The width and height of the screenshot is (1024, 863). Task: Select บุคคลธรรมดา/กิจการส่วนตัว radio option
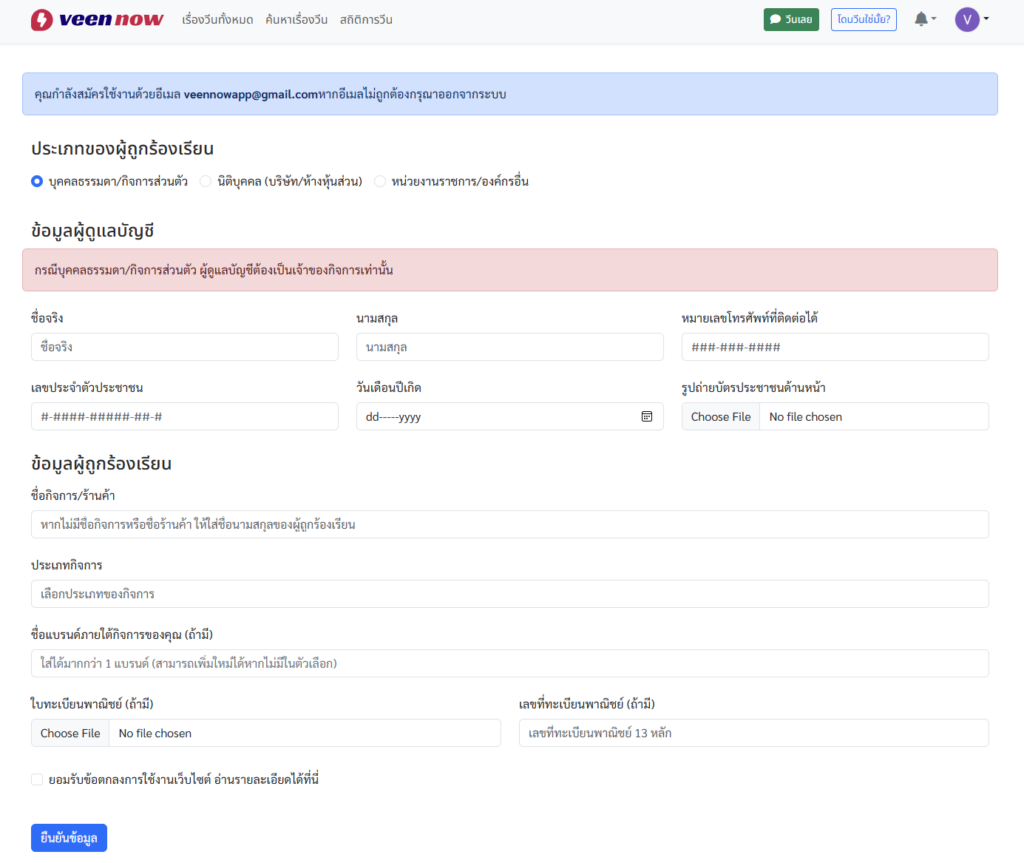(x=37, y=181)
